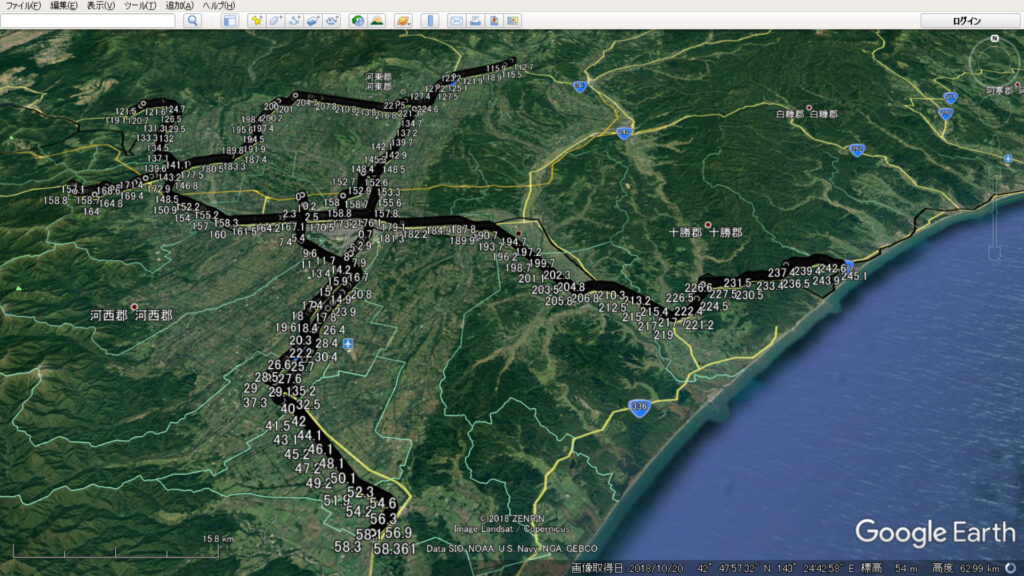Select the add path tool
This screenshot has width=1024, height=576.
[294, 21]
